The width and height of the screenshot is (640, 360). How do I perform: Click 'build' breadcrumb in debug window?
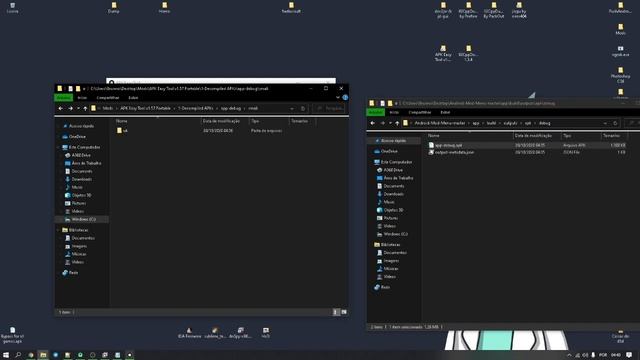491,123
